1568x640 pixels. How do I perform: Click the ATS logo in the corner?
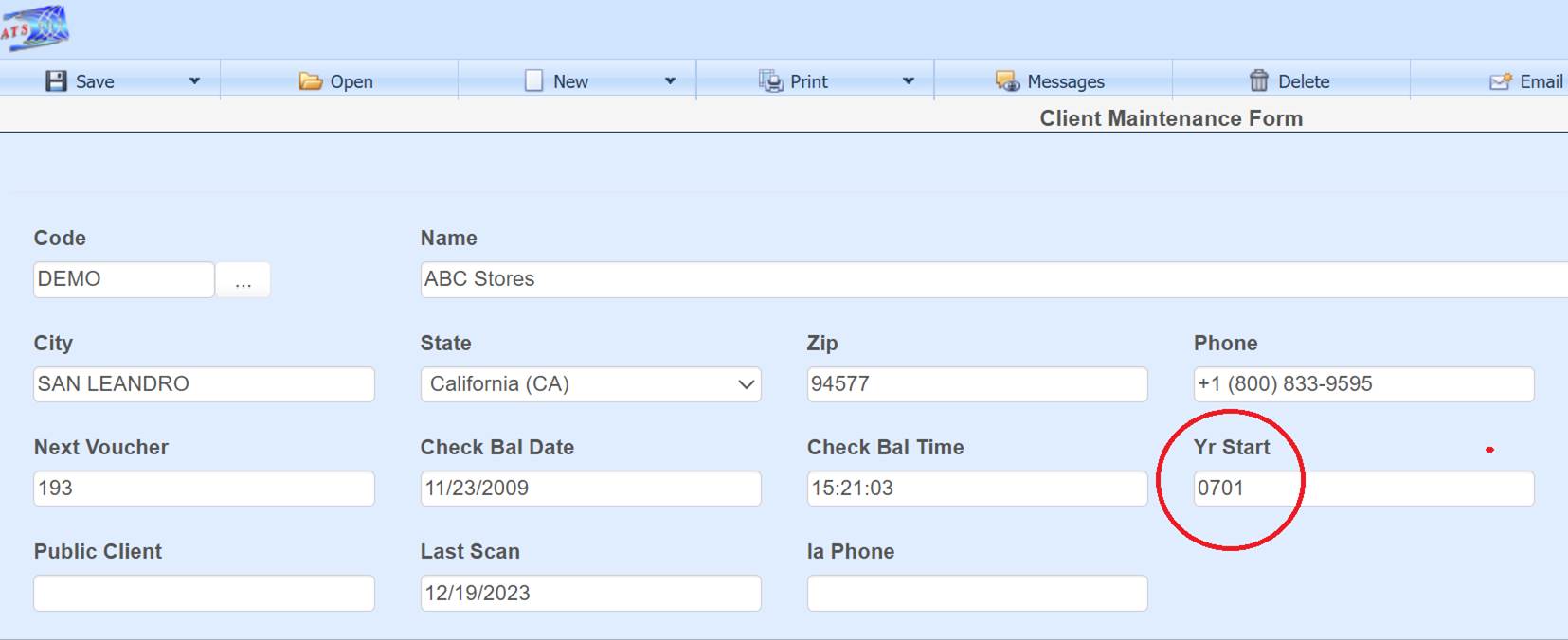pyautogui.click(x=35, y=27)
